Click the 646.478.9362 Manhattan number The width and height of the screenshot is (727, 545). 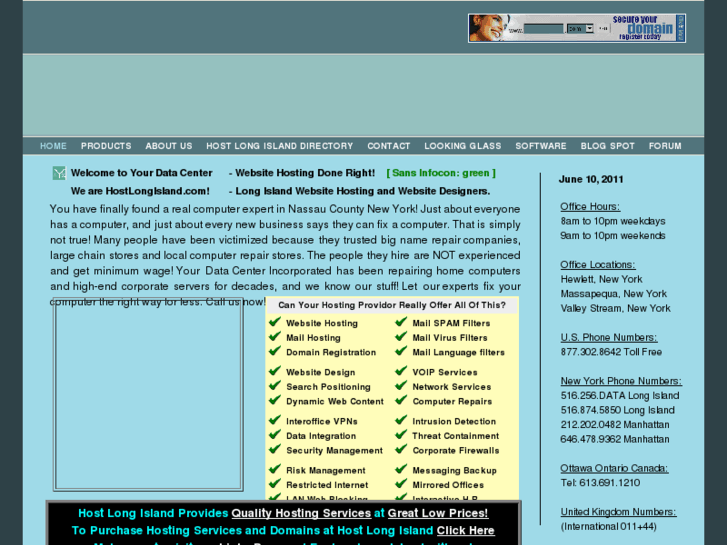pos(615,439)
